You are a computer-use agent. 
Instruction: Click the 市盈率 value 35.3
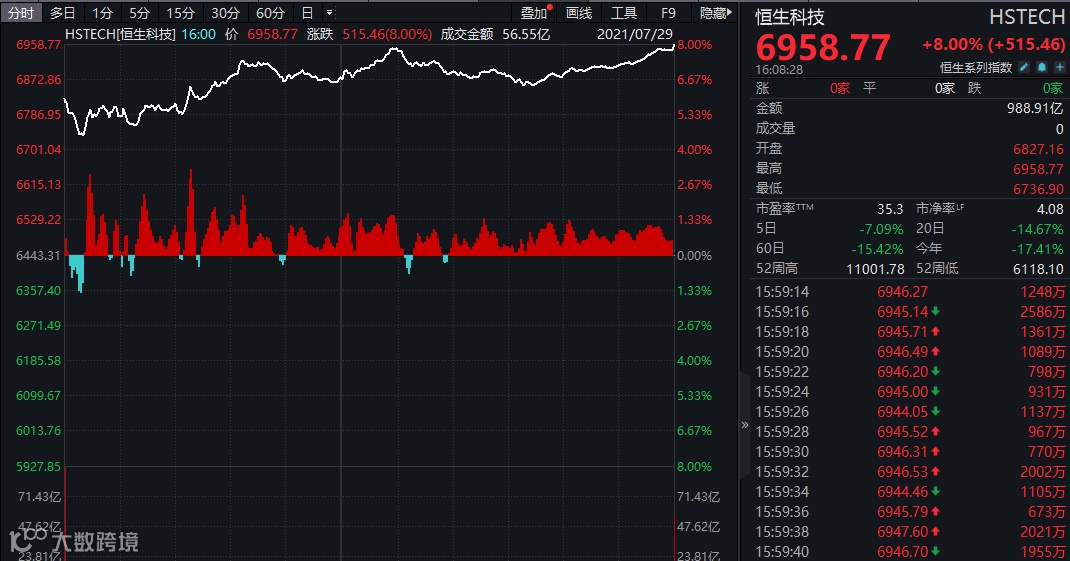click(x=890, y=209)
